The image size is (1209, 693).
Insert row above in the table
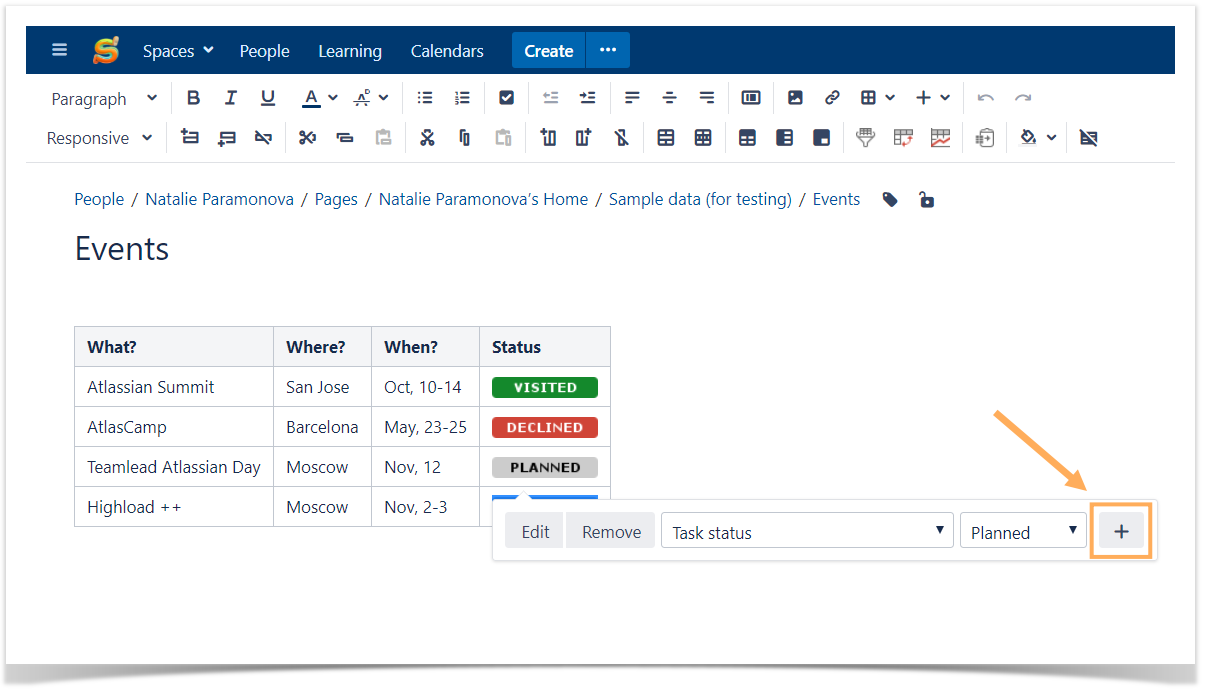pyautogui.click(x=190, y=138)
